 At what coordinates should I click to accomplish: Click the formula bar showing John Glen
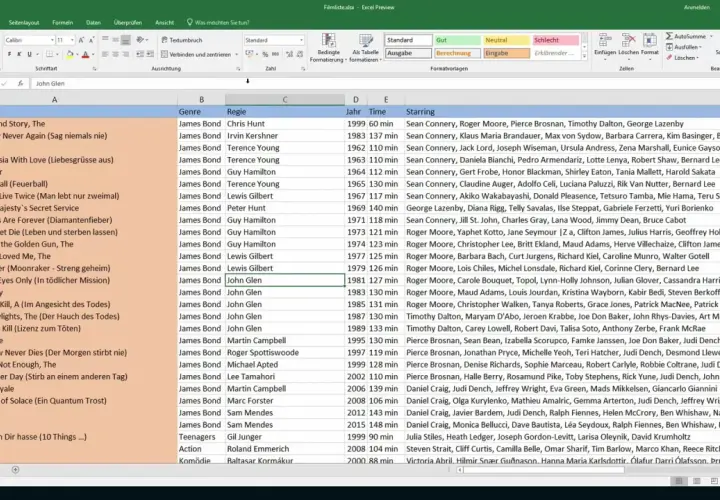pos(375,84)
